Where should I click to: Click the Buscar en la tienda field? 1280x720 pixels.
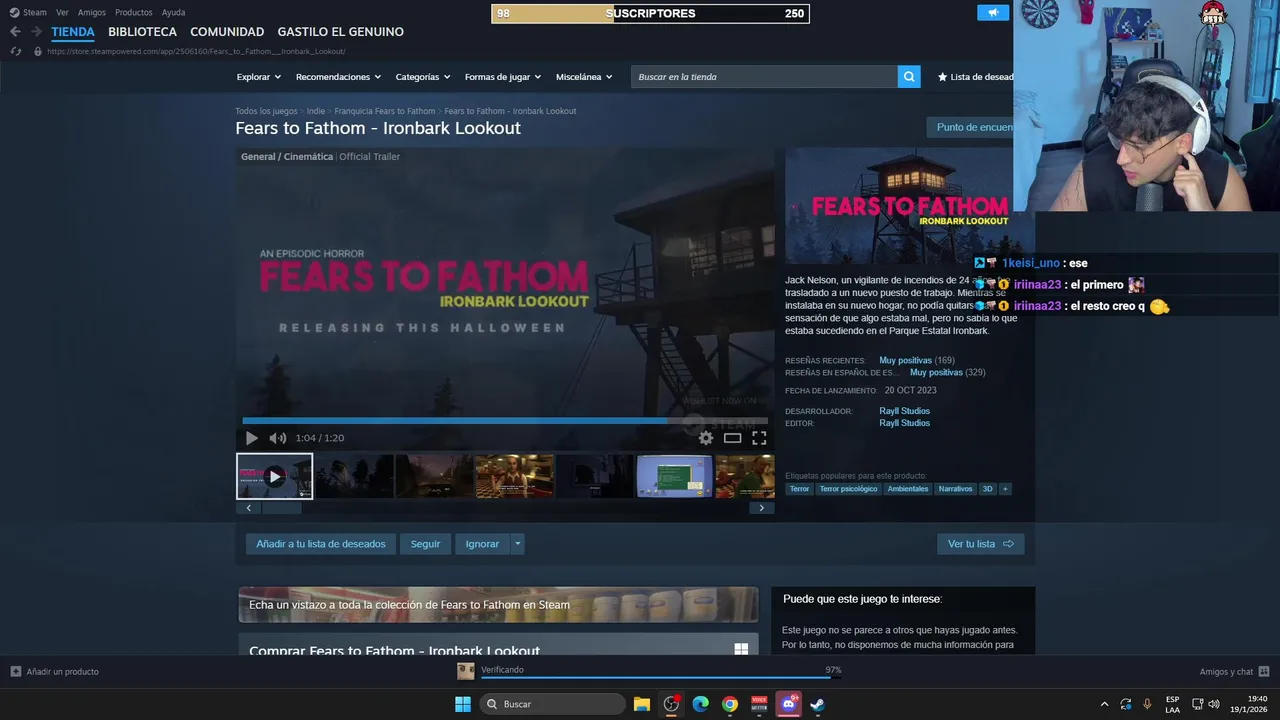(x=764, y=77)
